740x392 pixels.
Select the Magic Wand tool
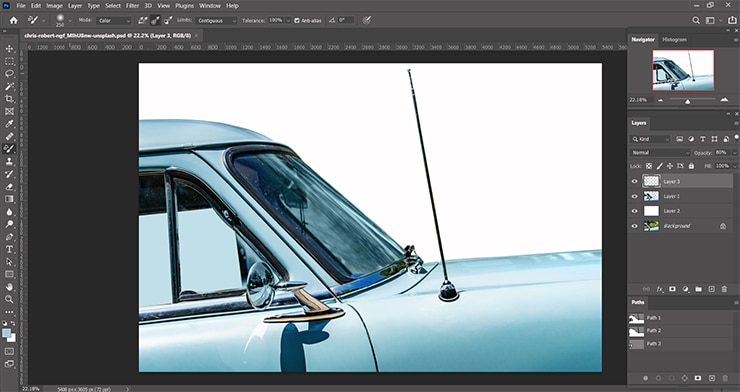9,86
